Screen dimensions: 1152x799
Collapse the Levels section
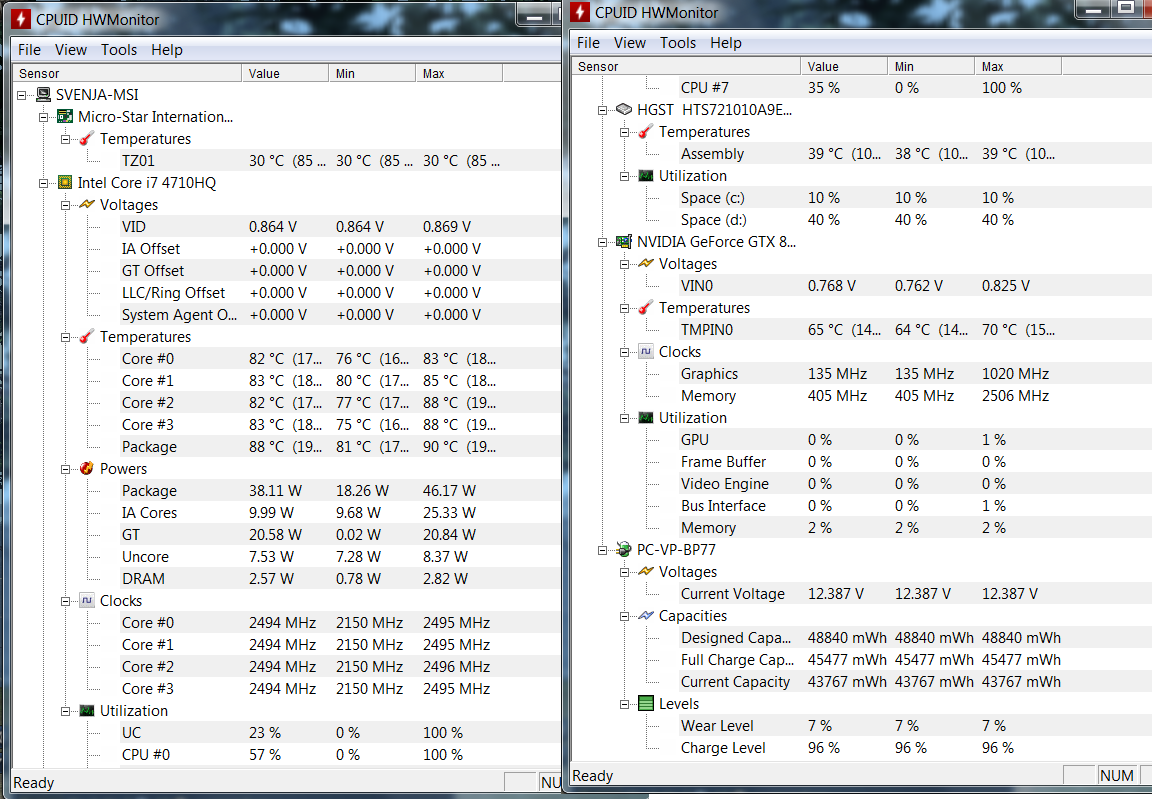[x=624, y=704]
